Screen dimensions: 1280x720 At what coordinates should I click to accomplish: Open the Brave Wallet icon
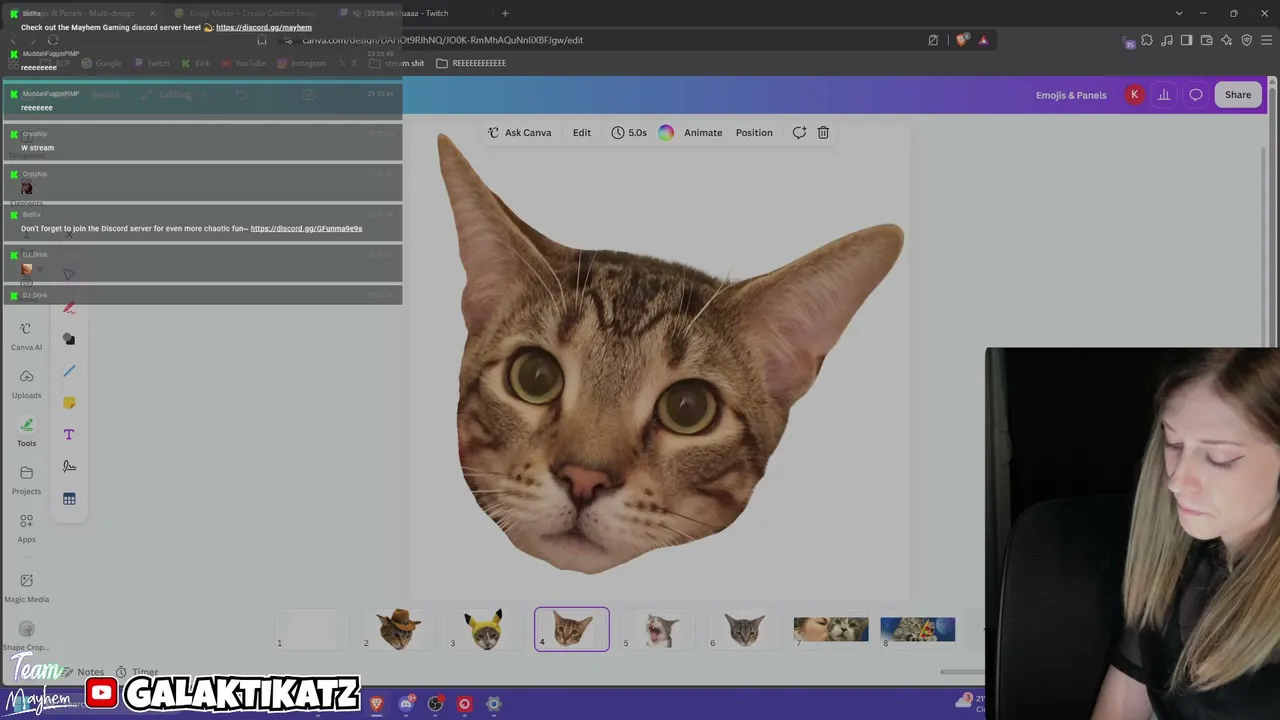1206,40
